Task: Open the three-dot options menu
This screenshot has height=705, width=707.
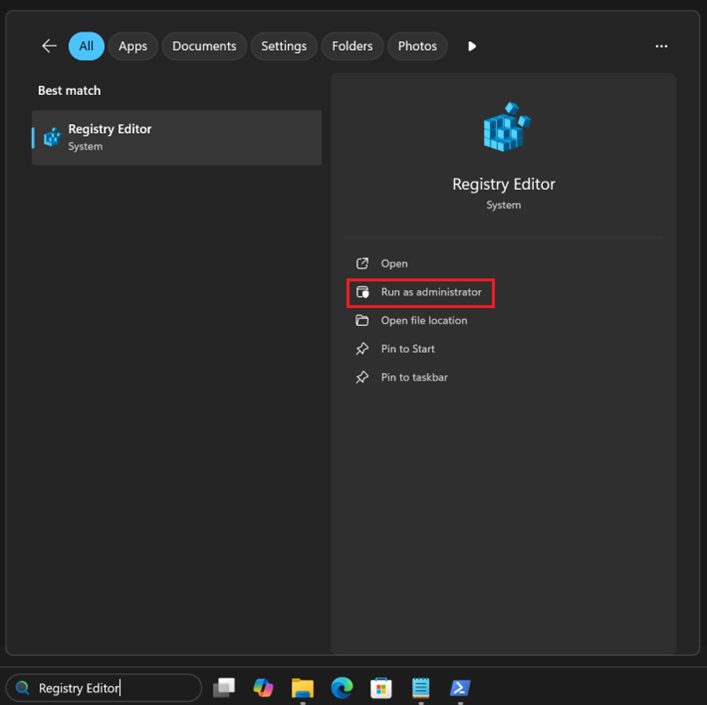Action: [x=661, y=46]
